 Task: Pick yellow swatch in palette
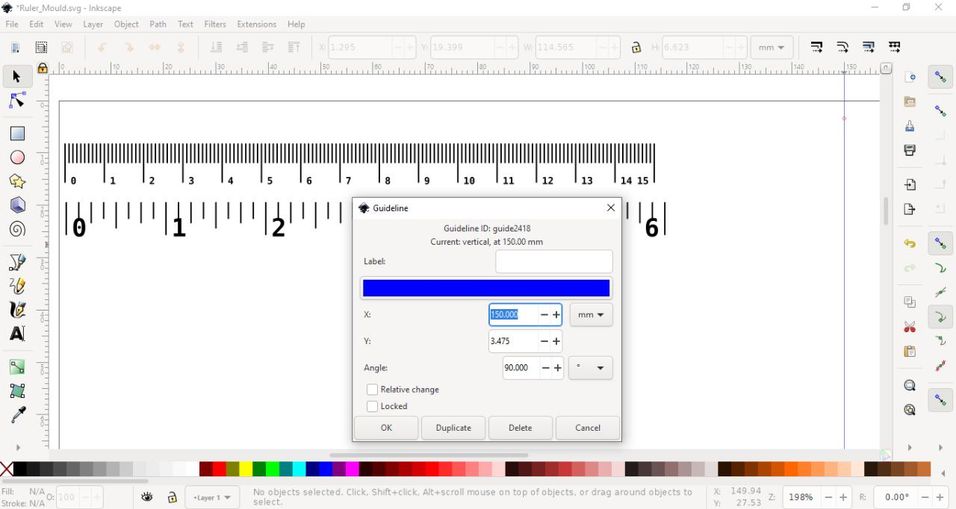pyautogui.click(x=246, y=469)
